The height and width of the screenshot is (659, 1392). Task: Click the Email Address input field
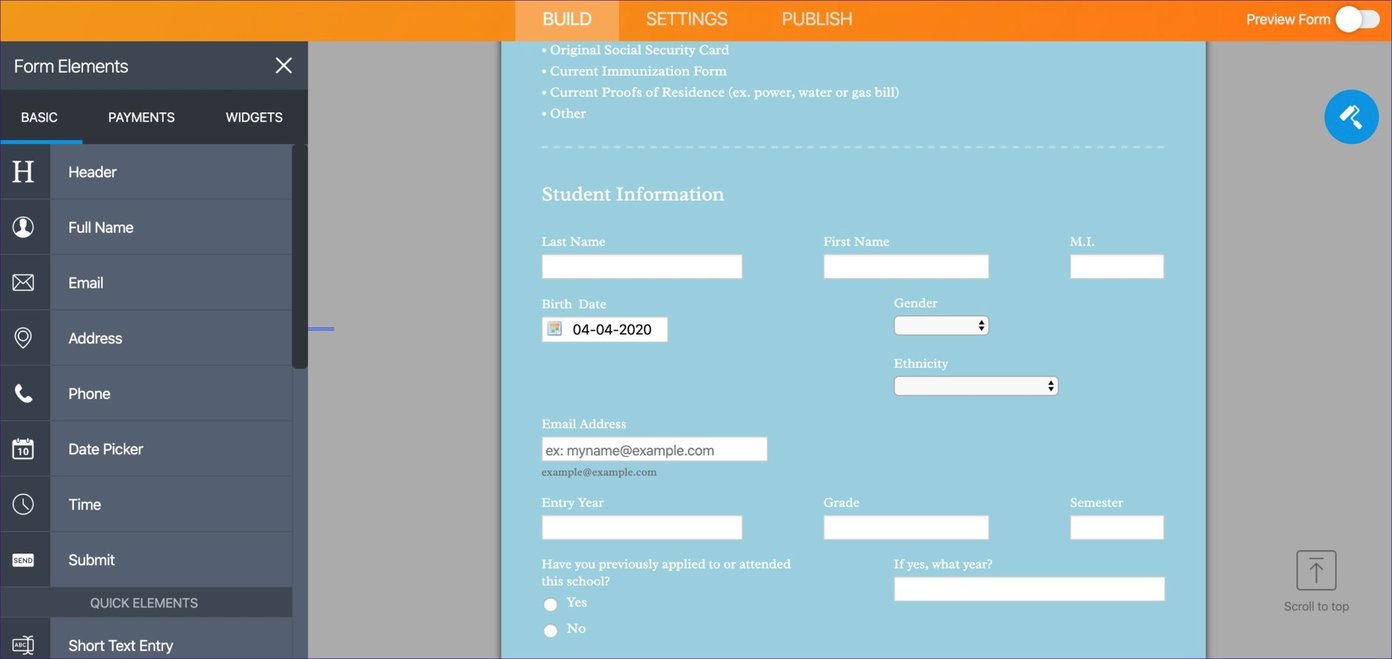pos(654,449)
